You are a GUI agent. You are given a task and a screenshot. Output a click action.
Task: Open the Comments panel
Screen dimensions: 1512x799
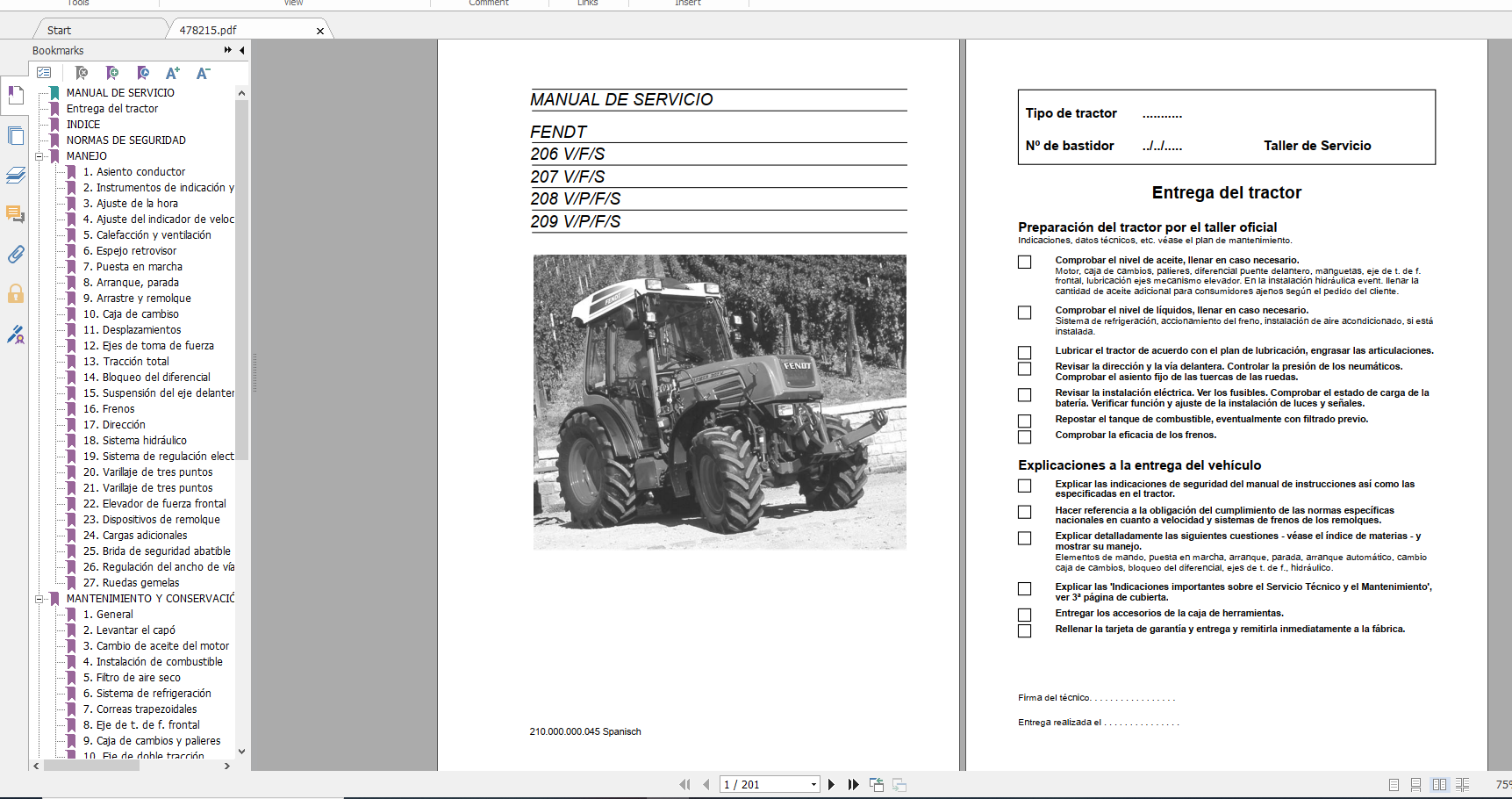point(16,214)
